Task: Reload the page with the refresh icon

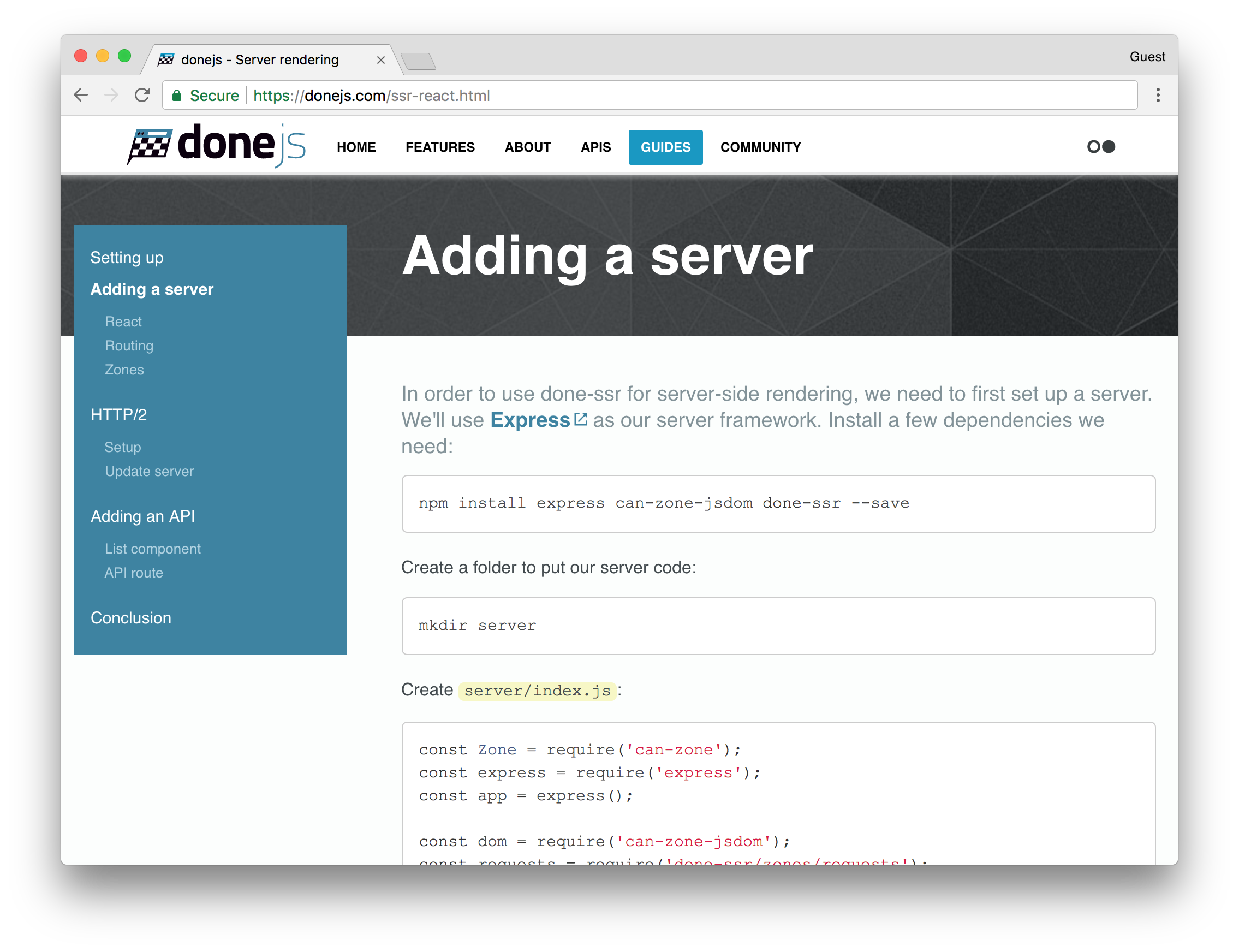Action: (x=142, y=95)
